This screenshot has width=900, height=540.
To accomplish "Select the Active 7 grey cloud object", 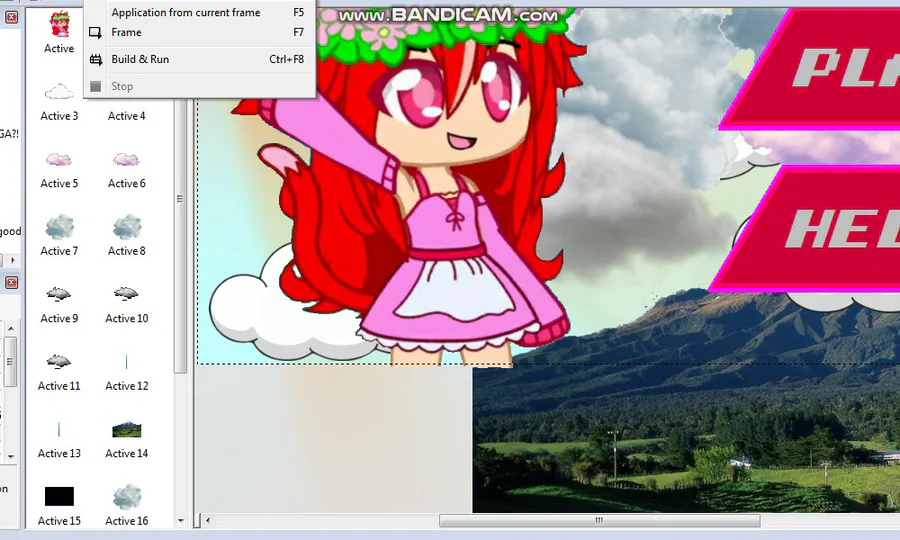I will pyautogui.click(x=59, y=227).
